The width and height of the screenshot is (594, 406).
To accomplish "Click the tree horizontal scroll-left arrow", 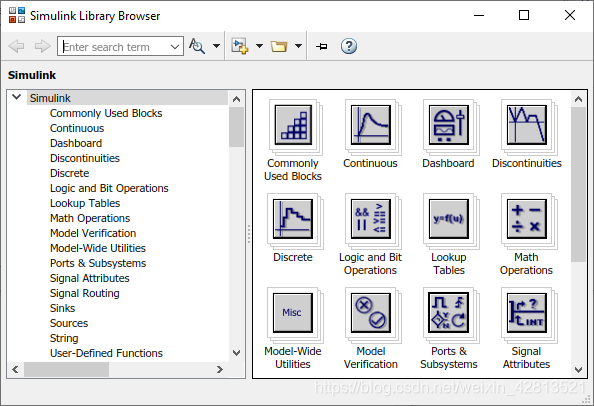I will pyautogui.click(x=15, y=369).
